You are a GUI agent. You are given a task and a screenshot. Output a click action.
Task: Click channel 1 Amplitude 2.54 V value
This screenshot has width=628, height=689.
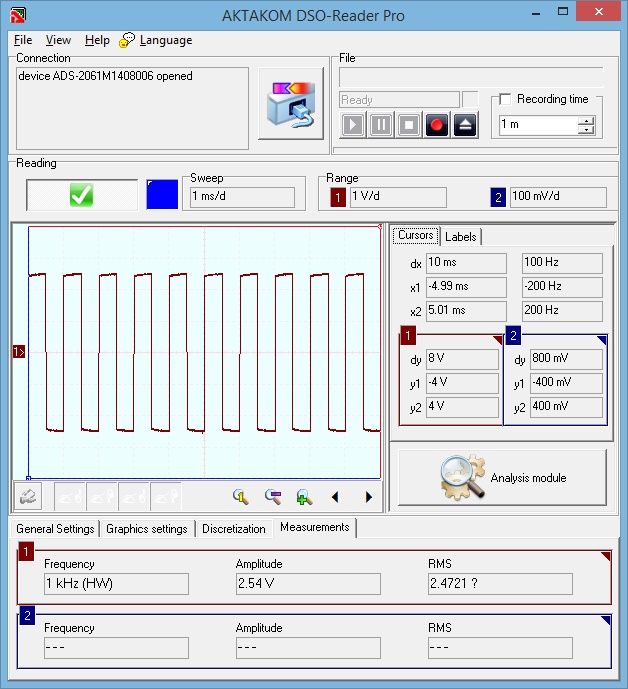coord(308,584)
